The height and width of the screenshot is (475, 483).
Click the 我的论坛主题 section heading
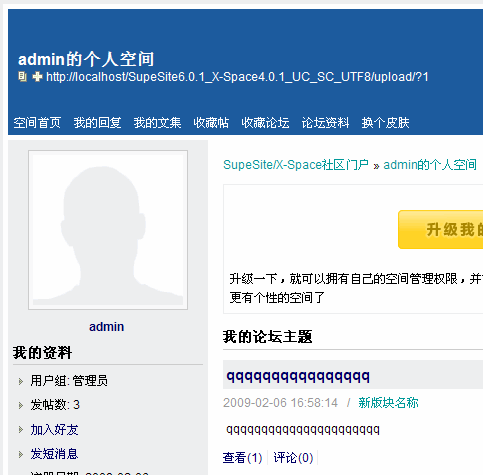pyautogui.click(x=267, y=337)
